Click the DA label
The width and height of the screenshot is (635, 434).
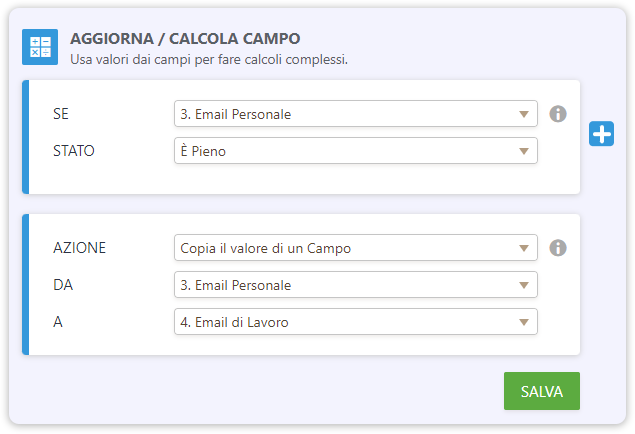(63, 285)
